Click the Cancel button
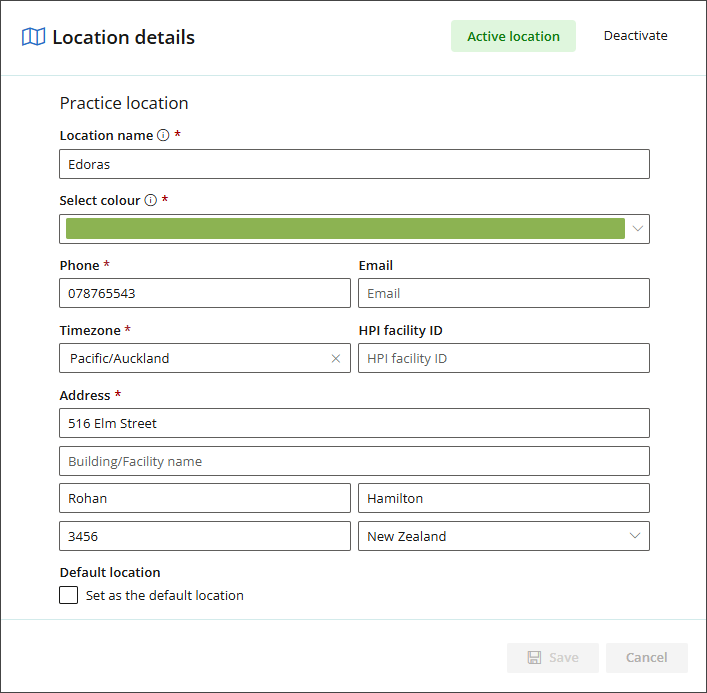 [646, 657]
